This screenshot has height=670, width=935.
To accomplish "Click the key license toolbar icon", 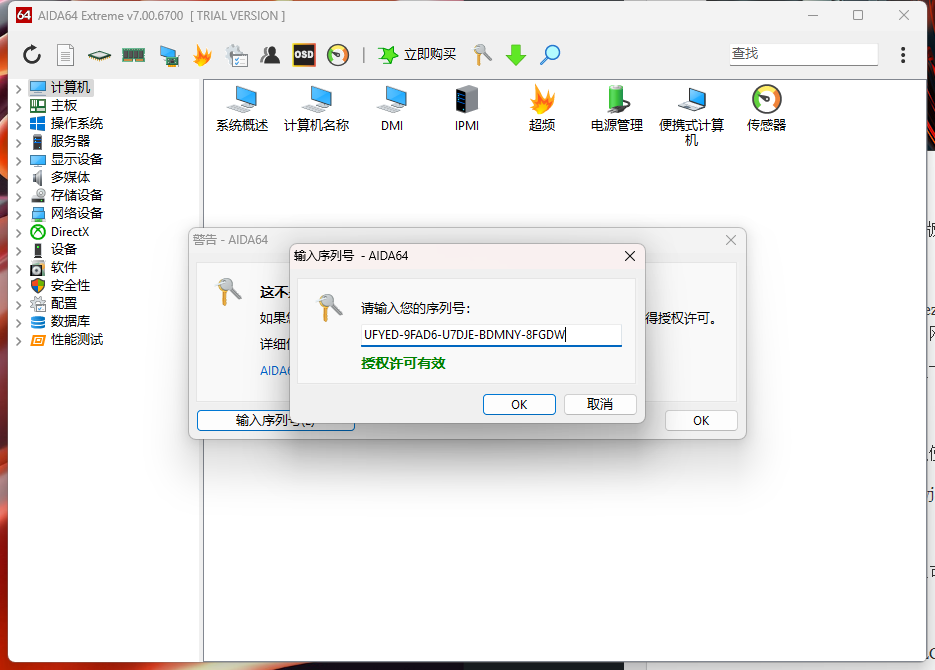I will pyautogui.click(x=482, y=55).
